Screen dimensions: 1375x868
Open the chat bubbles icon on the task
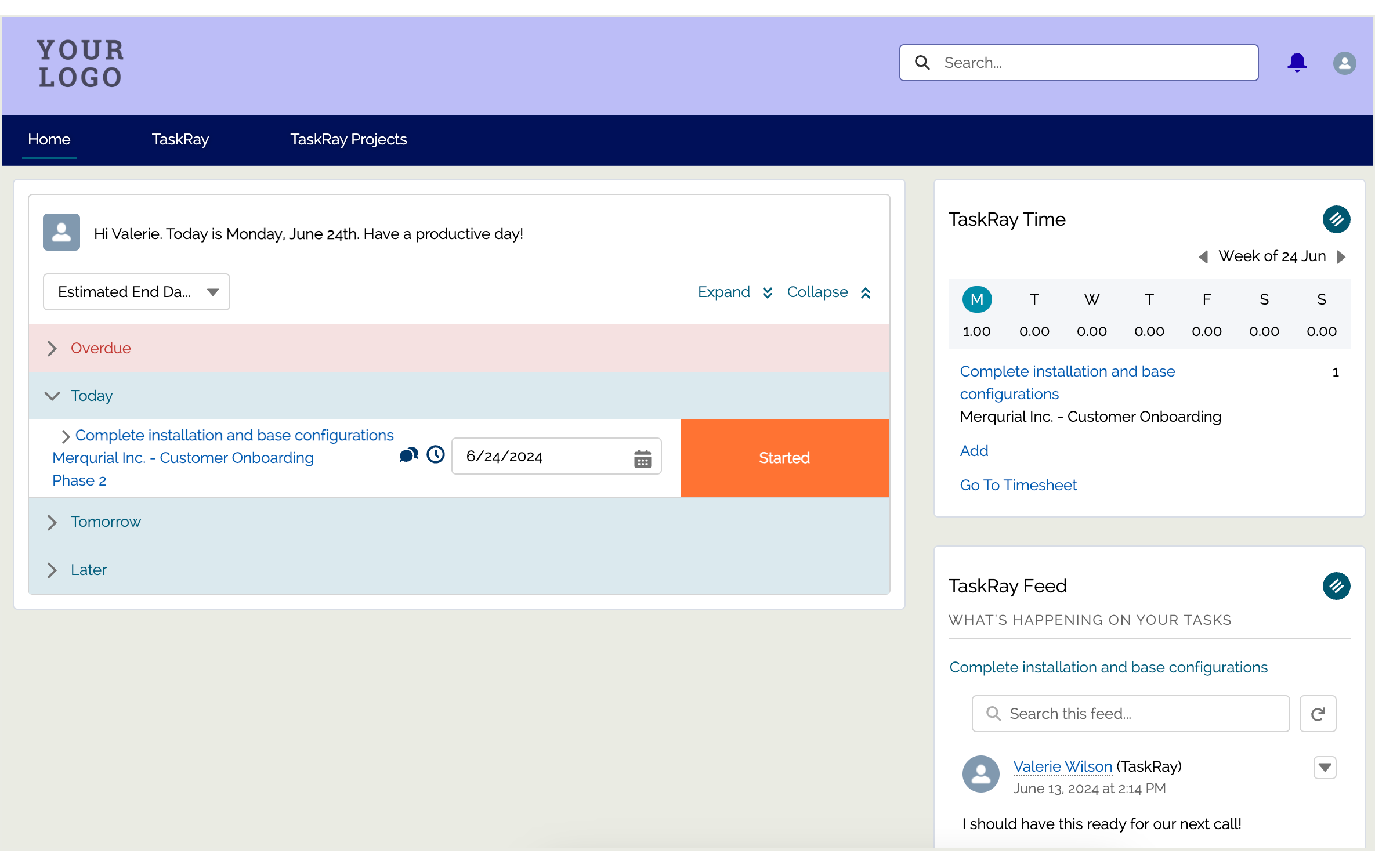point(408,455)
